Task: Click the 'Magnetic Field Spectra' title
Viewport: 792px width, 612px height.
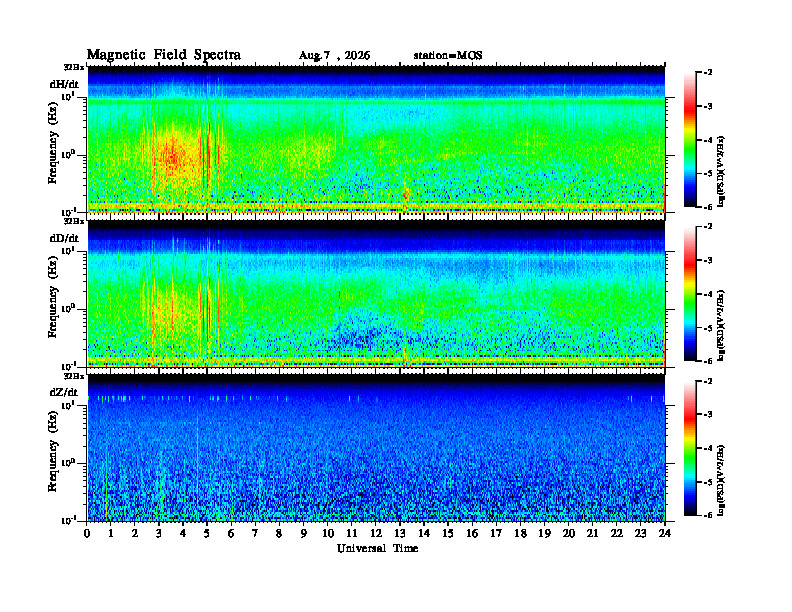Action: 164,55
